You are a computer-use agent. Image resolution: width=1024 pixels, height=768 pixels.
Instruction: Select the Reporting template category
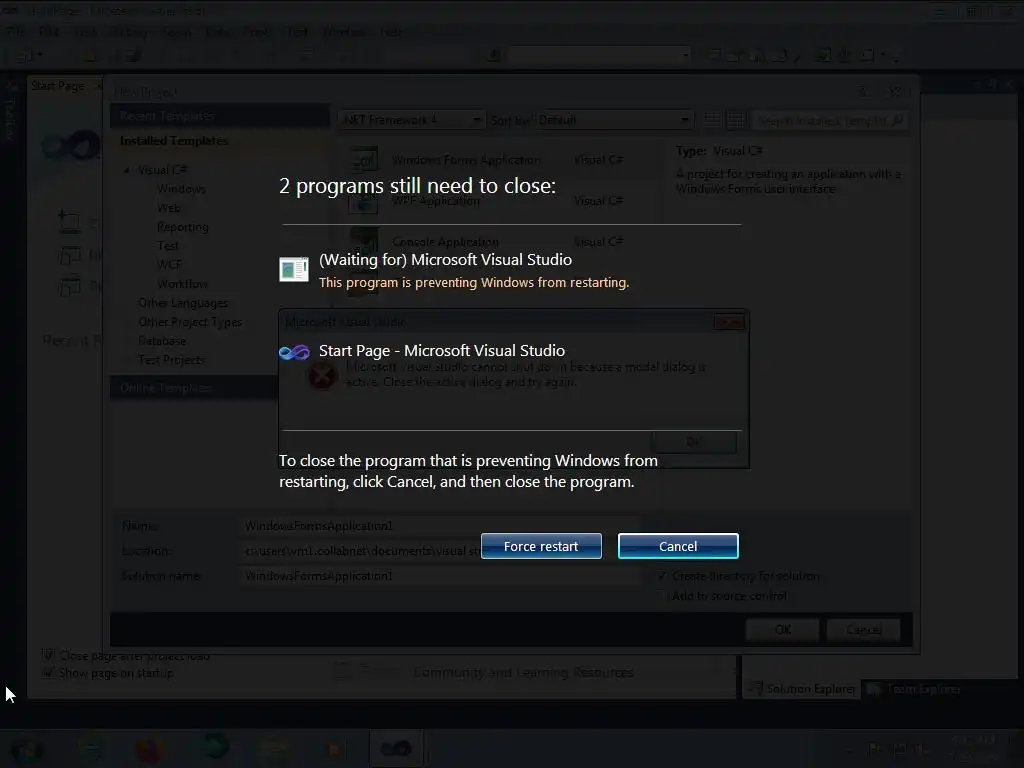pos(183,227)
